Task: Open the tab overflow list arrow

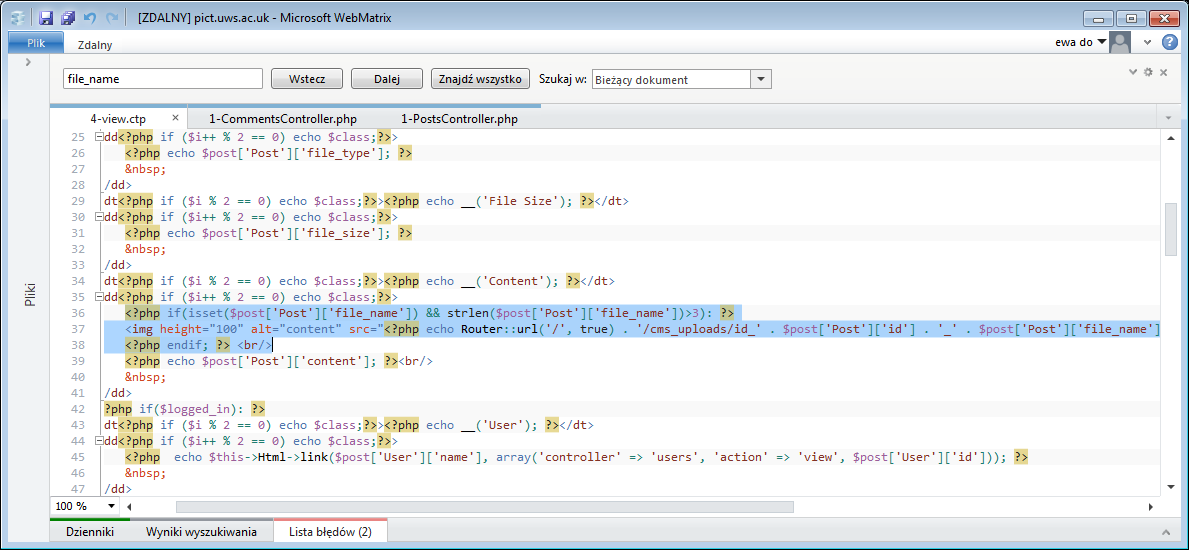Action: [1167, 118]
